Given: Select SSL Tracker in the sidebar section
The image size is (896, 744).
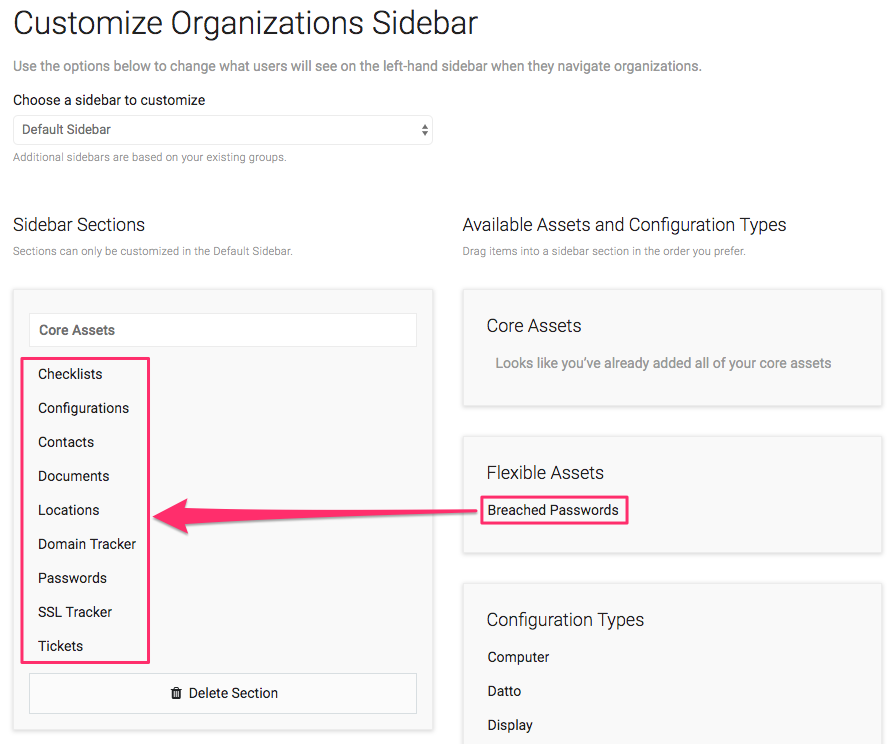Looking at the screenshot, I should pos(74,612).
